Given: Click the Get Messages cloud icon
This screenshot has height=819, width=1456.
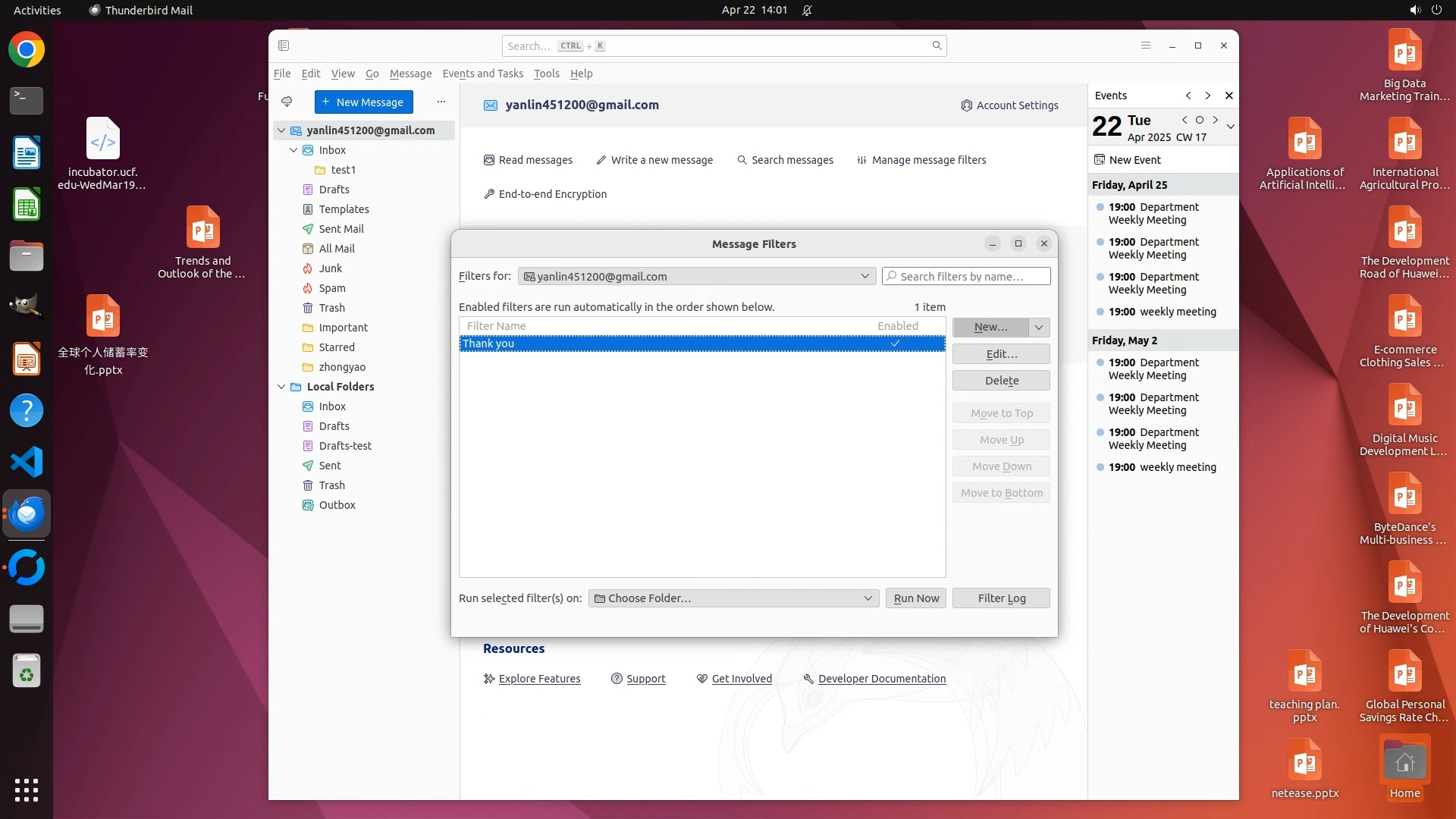Looking at the screenshot, I should point(287,102).
